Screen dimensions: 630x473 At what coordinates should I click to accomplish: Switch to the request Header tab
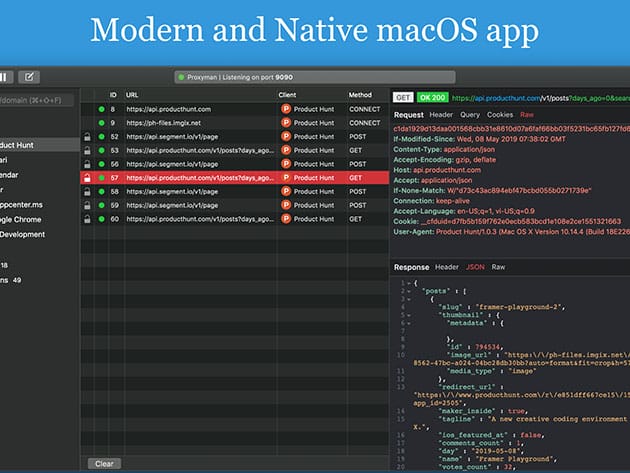pos(441,115)
